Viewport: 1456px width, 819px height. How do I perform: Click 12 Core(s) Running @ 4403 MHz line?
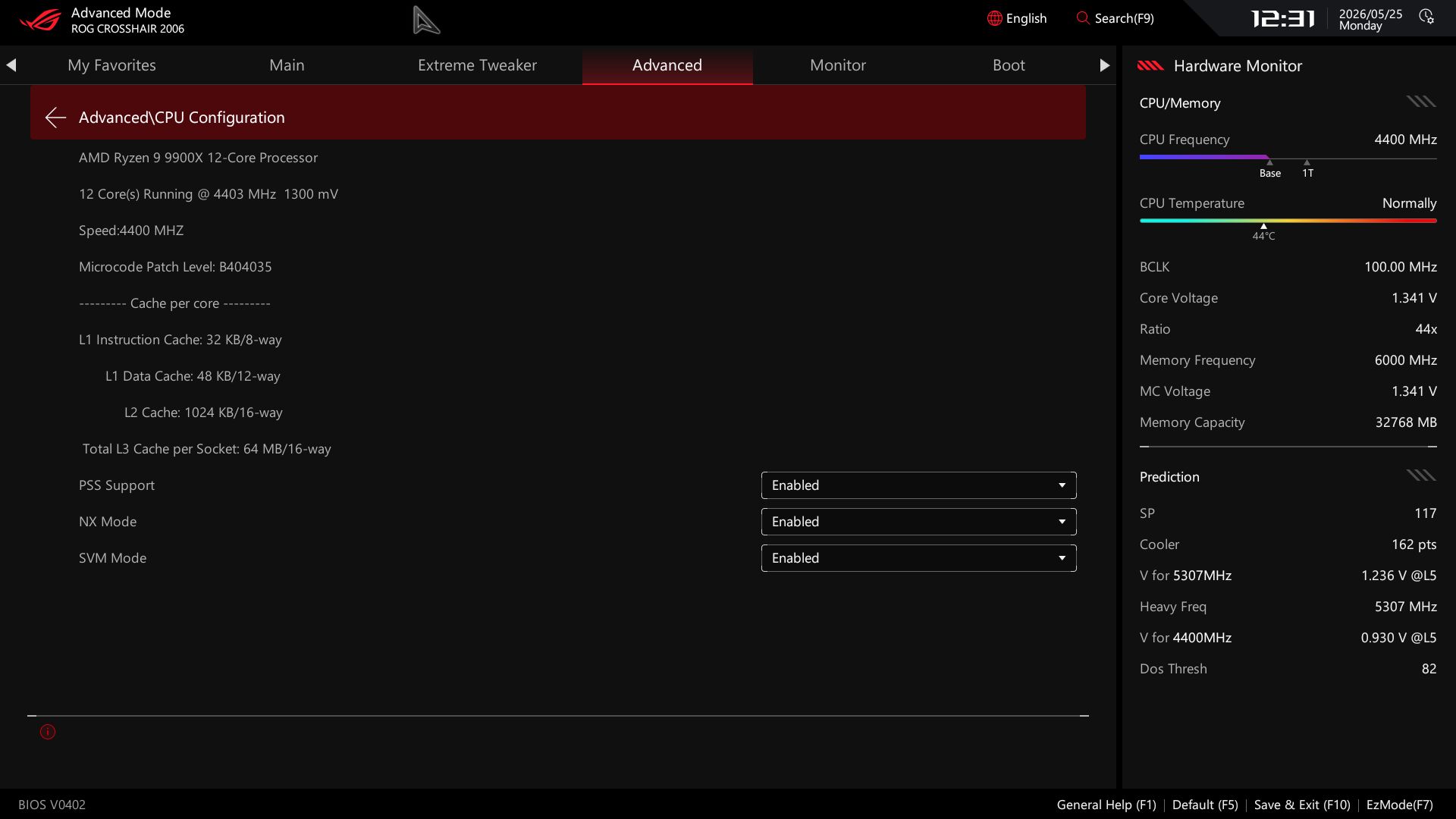point(209,194)
